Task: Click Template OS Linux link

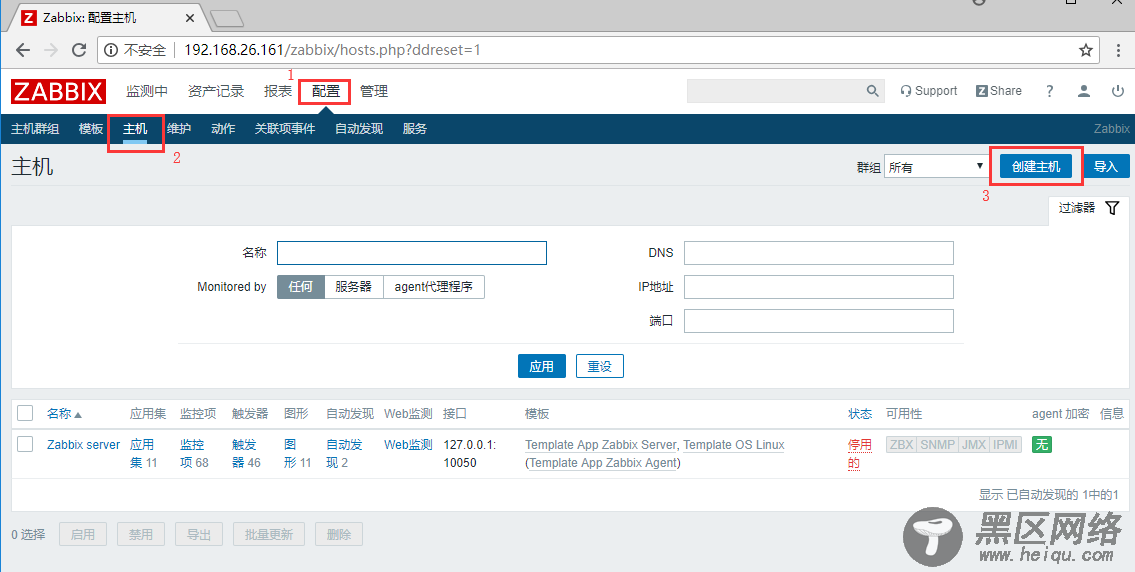Action: pyautogui.click(x=734, y=445)
